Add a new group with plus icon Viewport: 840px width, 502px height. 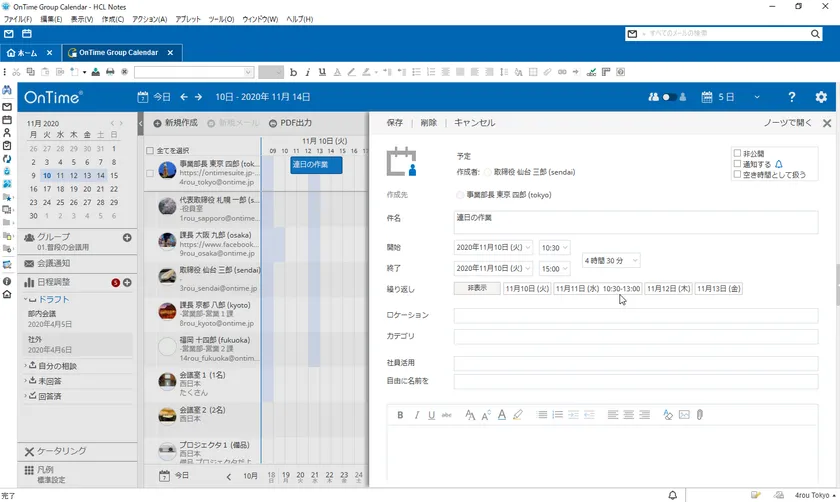[x=127, y=237]
